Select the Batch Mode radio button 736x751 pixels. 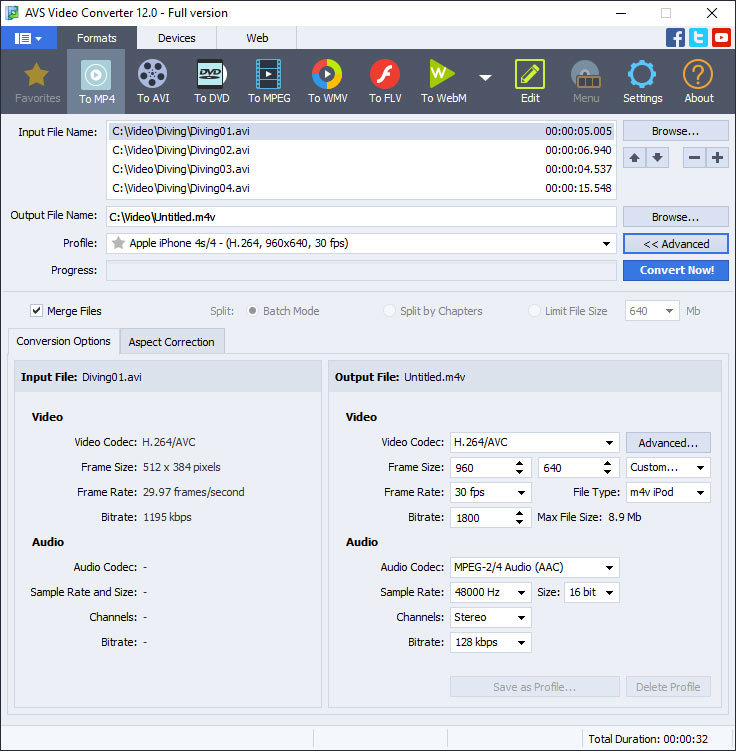pyautogui.click(x=252, y=311)
